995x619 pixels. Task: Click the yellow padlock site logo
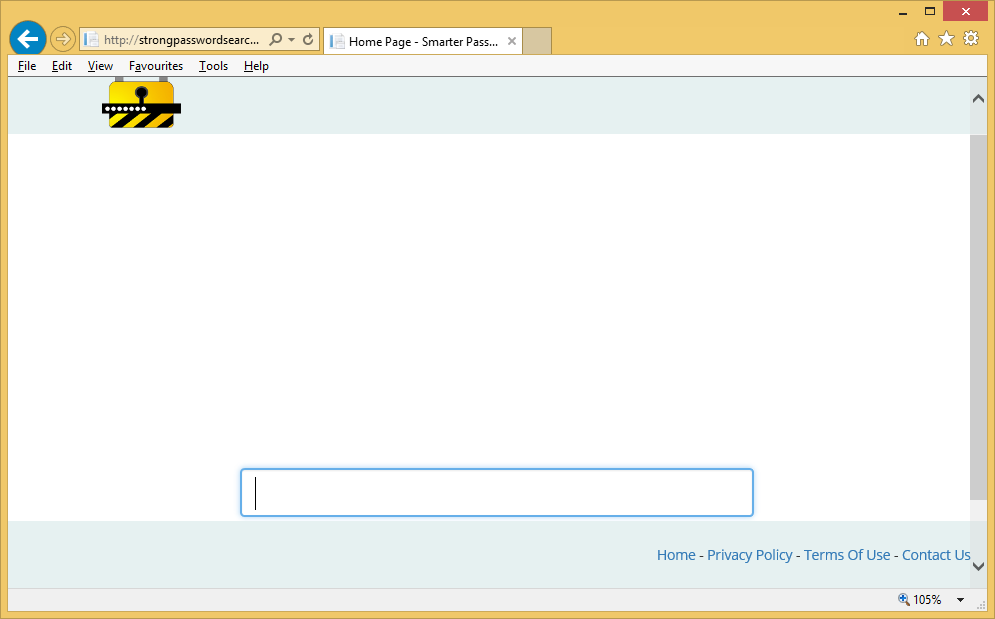142,104
